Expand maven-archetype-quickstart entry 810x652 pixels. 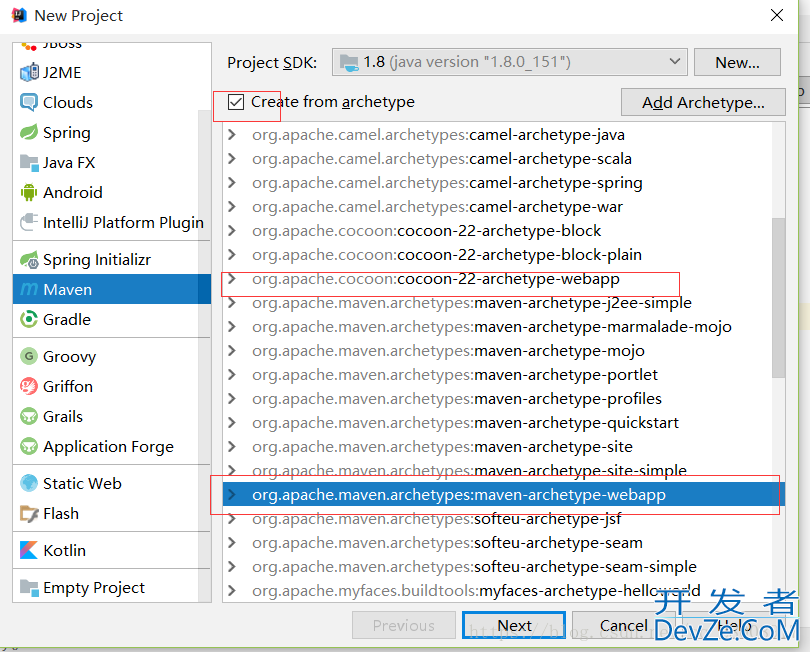232,423
